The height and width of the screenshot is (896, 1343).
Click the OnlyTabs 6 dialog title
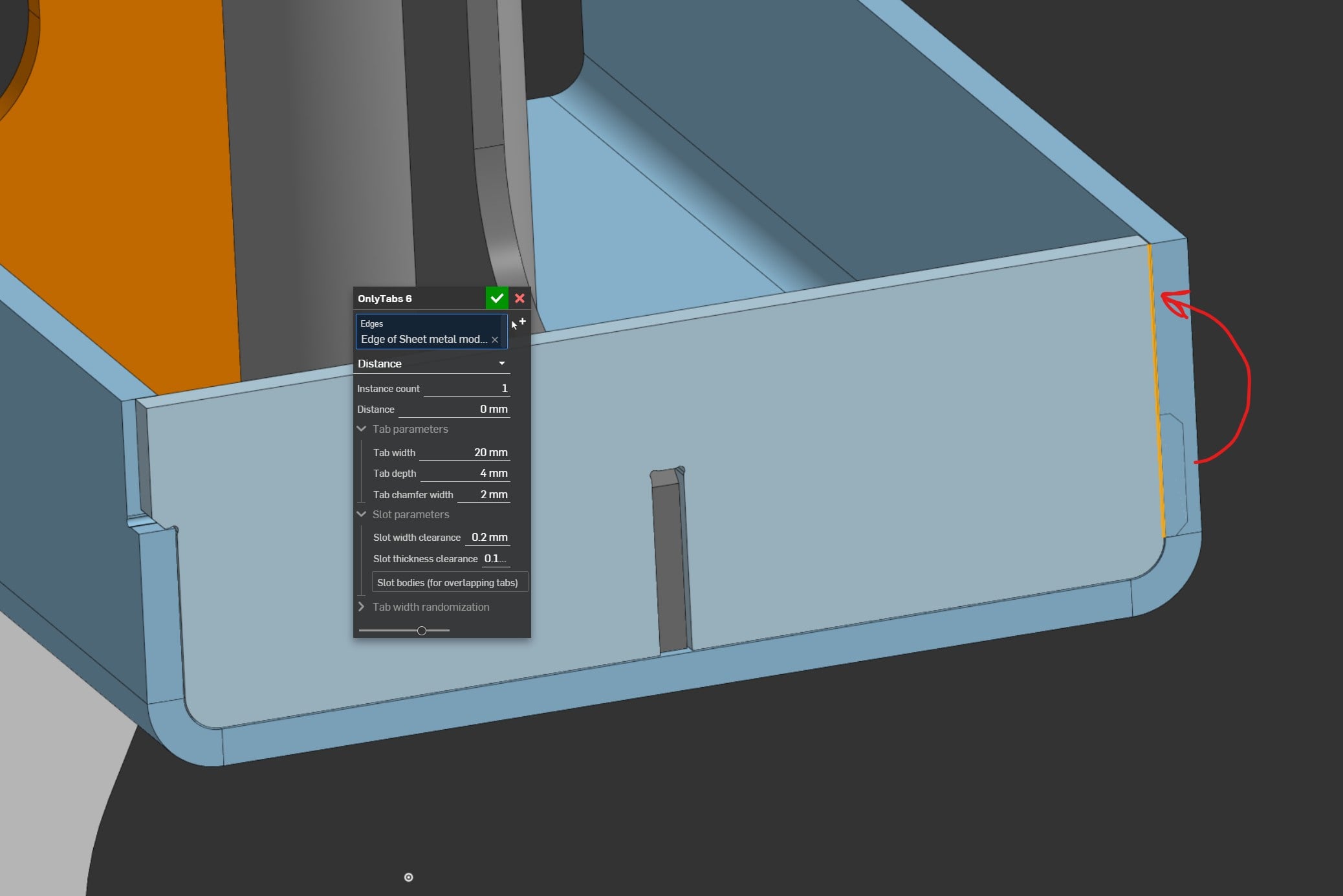tap(385, 298)
